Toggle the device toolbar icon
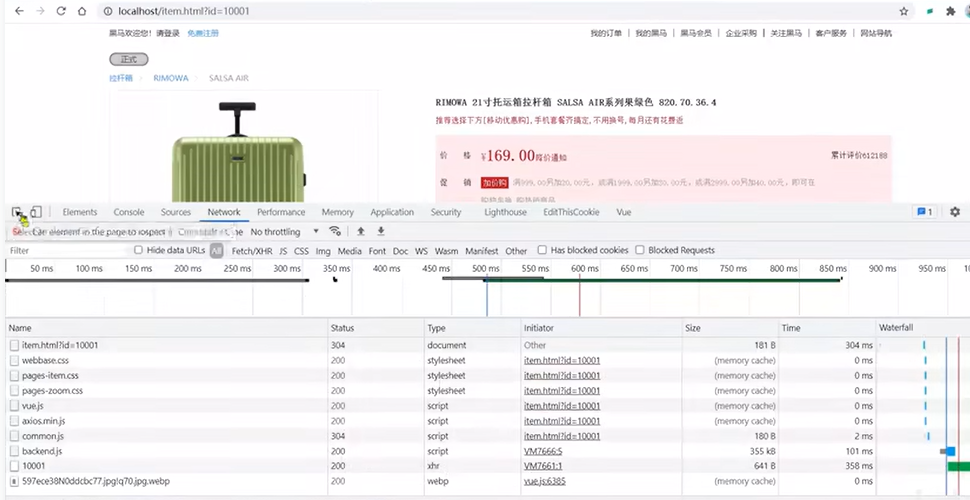Screen dimensions: 970x500 click(x=36, y=212)
